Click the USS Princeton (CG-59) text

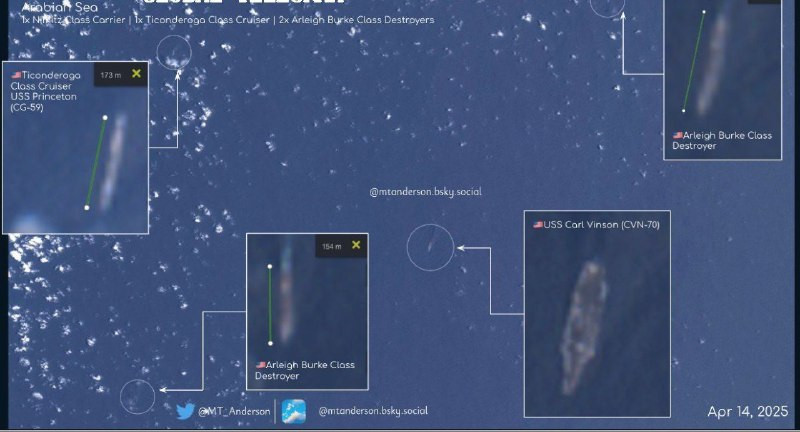pos(43,102)
